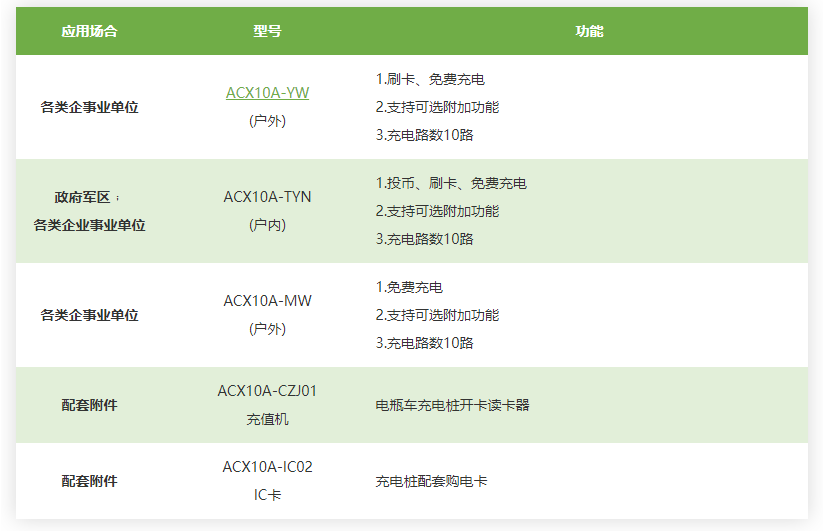Select the ACX10A-TYN model text
This screenshot has width=823, height=531.
point(267,197)
